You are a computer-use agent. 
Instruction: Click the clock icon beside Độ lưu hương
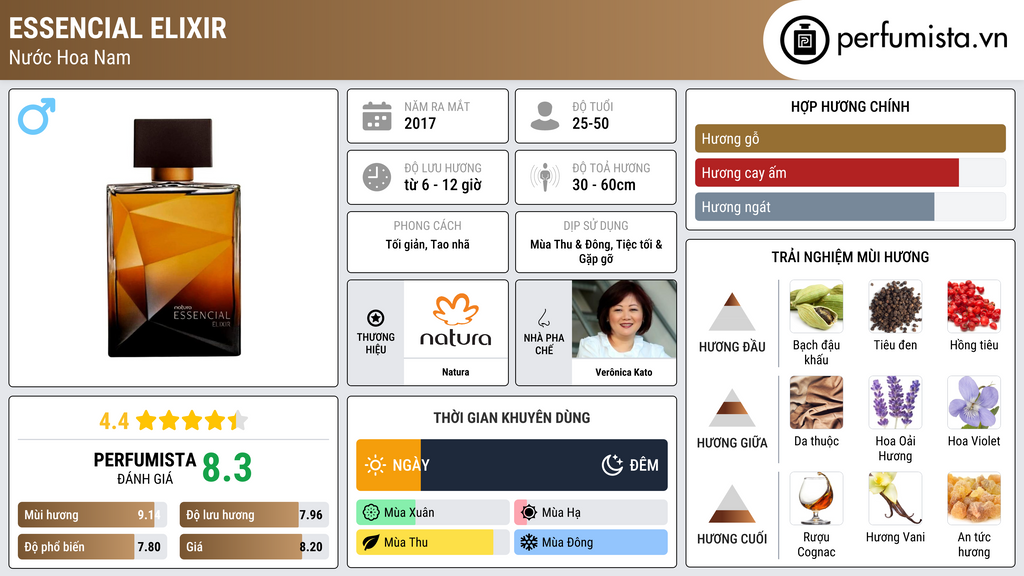[377, 177]
